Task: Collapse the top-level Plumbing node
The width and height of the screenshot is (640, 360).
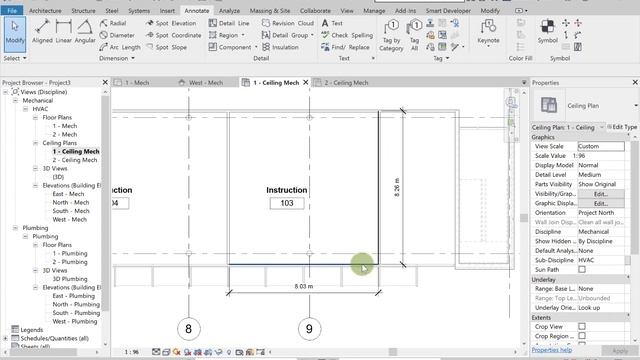Action: [16, 228]
